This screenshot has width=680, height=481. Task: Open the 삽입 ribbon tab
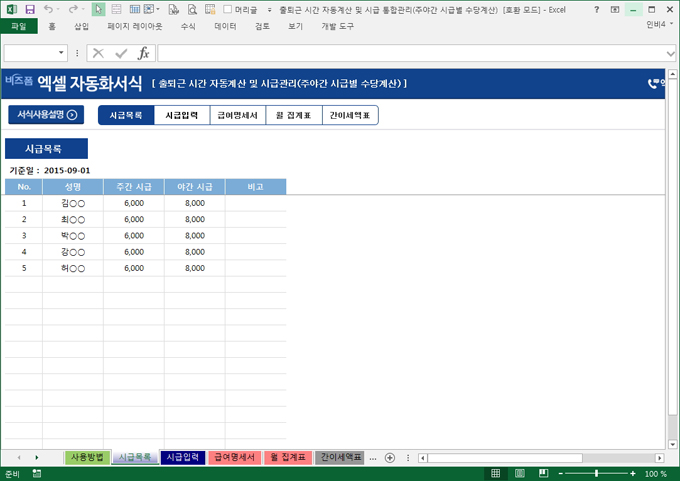(81, 26)
